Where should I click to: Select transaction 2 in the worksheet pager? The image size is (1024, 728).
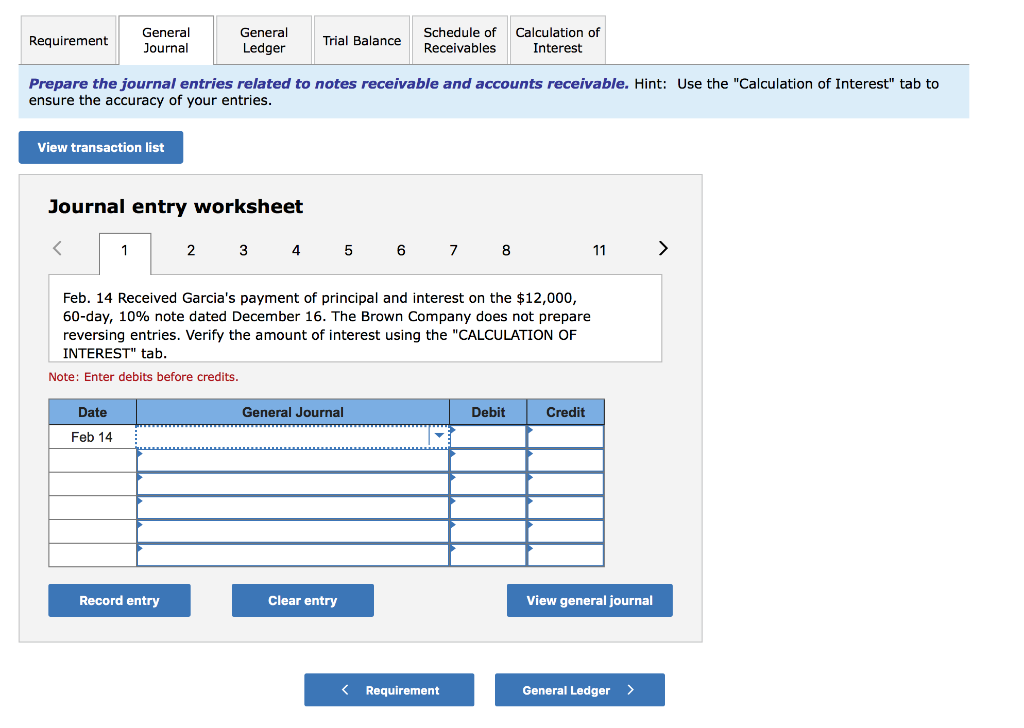point(191,250)
